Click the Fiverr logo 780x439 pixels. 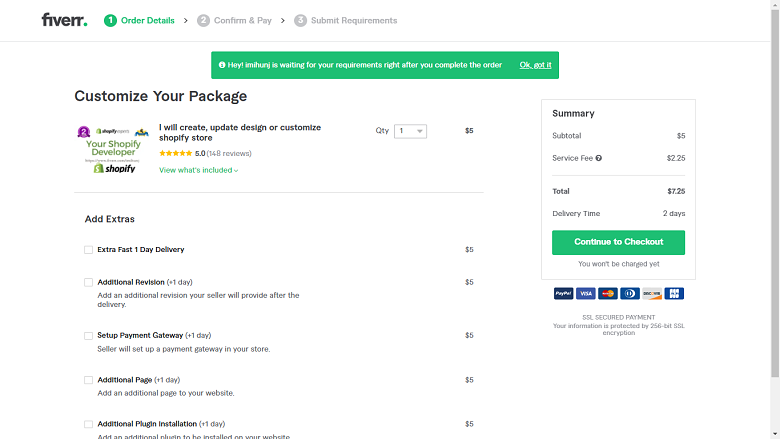64,20
